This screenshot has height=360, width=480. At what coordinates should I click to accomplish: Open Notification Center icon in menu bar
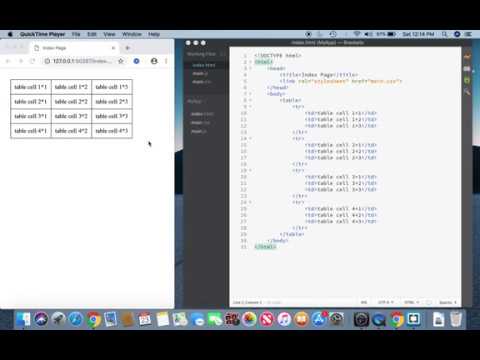tap(468, 34)
